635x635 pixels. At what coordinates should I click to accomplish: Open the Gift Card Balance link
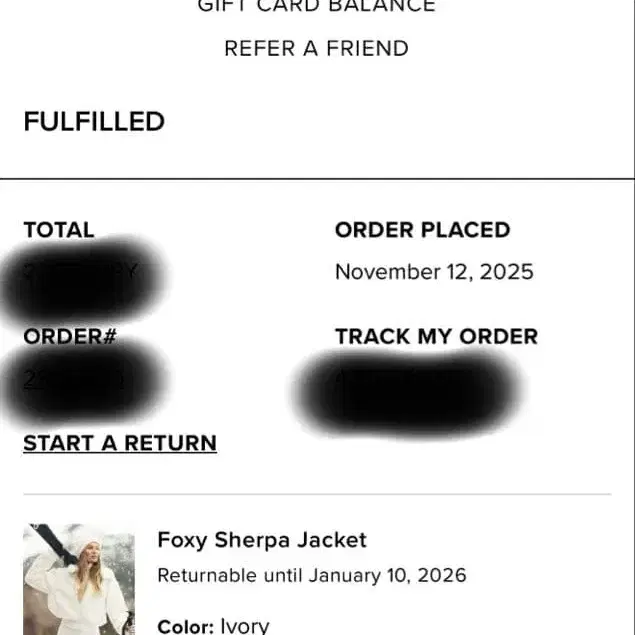point(316,6)
